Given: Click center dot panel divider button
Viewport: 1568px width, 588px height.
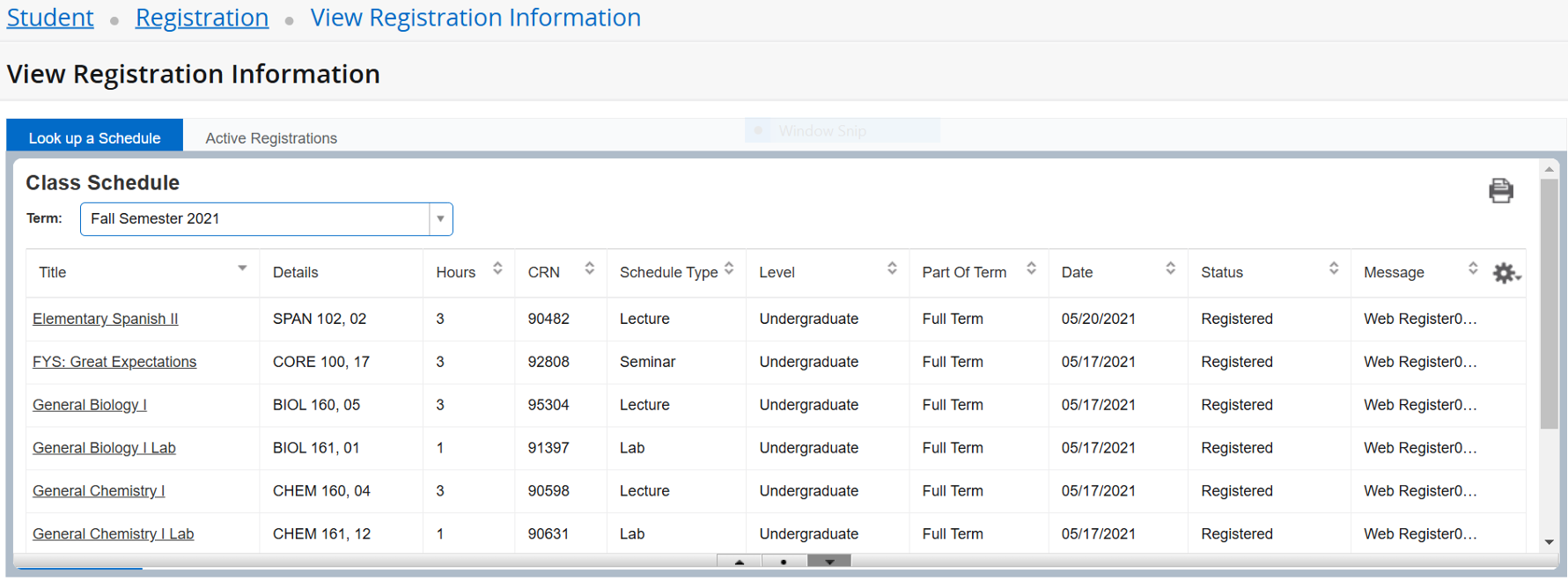Looking at the screenshot, I should 784,562.
